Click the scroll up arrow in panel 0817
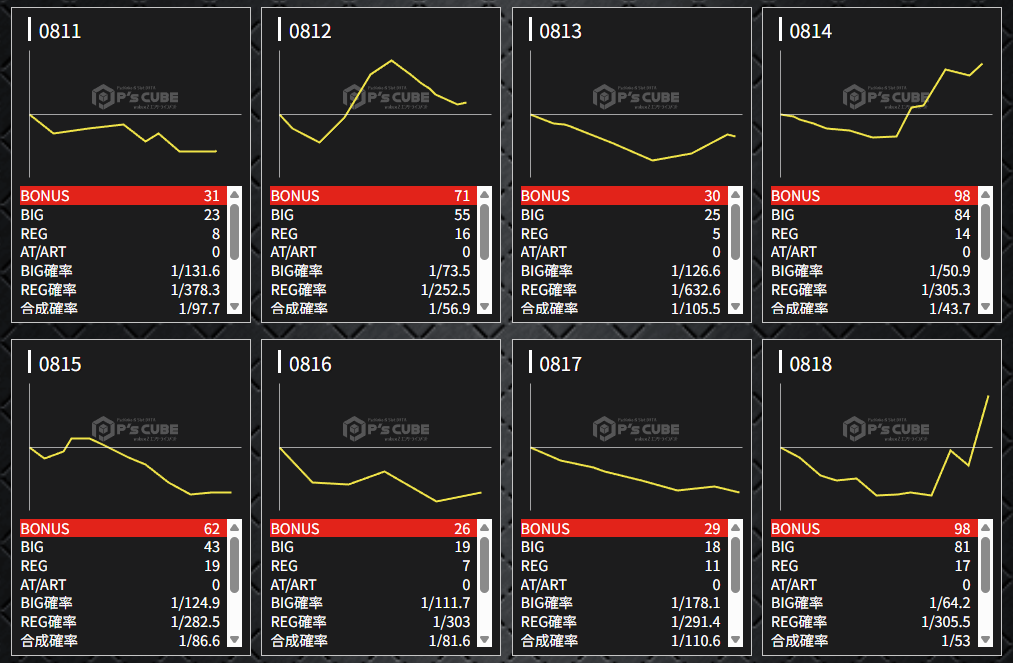The width and height of the screenshot is (1013, 663). (735, 527)
